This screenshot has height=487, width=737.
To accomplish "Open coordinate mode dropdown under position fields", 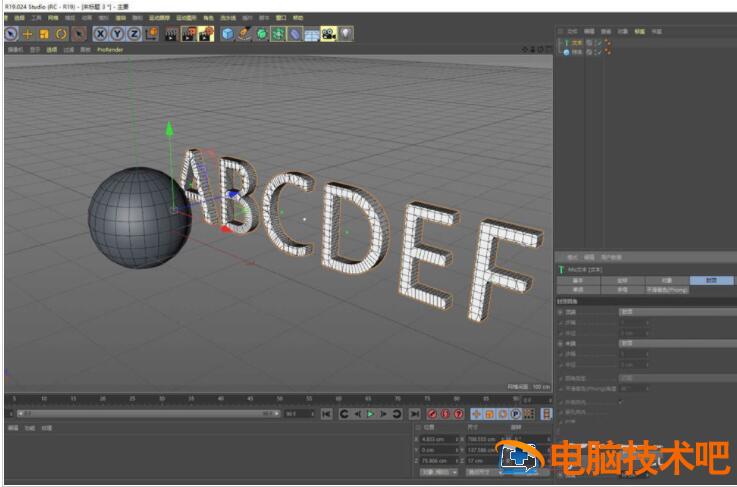I will click(439, 471).
